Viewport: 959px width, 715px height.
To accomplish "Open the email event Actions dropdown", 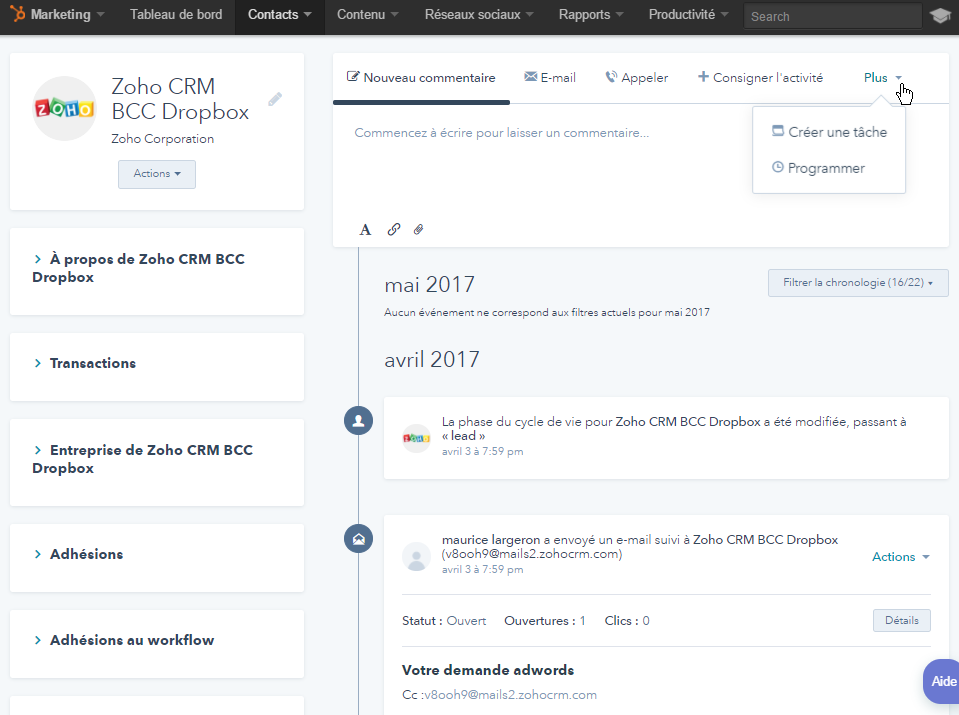I will pos(901,557).
